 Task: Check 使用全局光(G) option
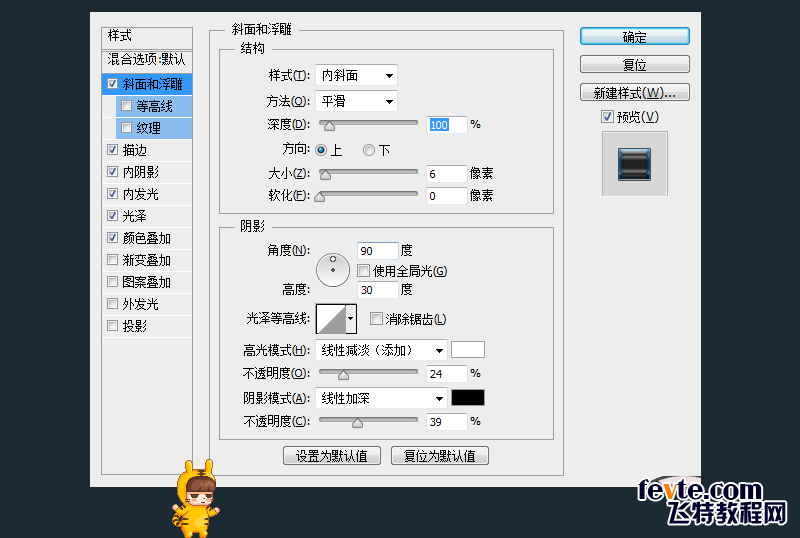363,271
